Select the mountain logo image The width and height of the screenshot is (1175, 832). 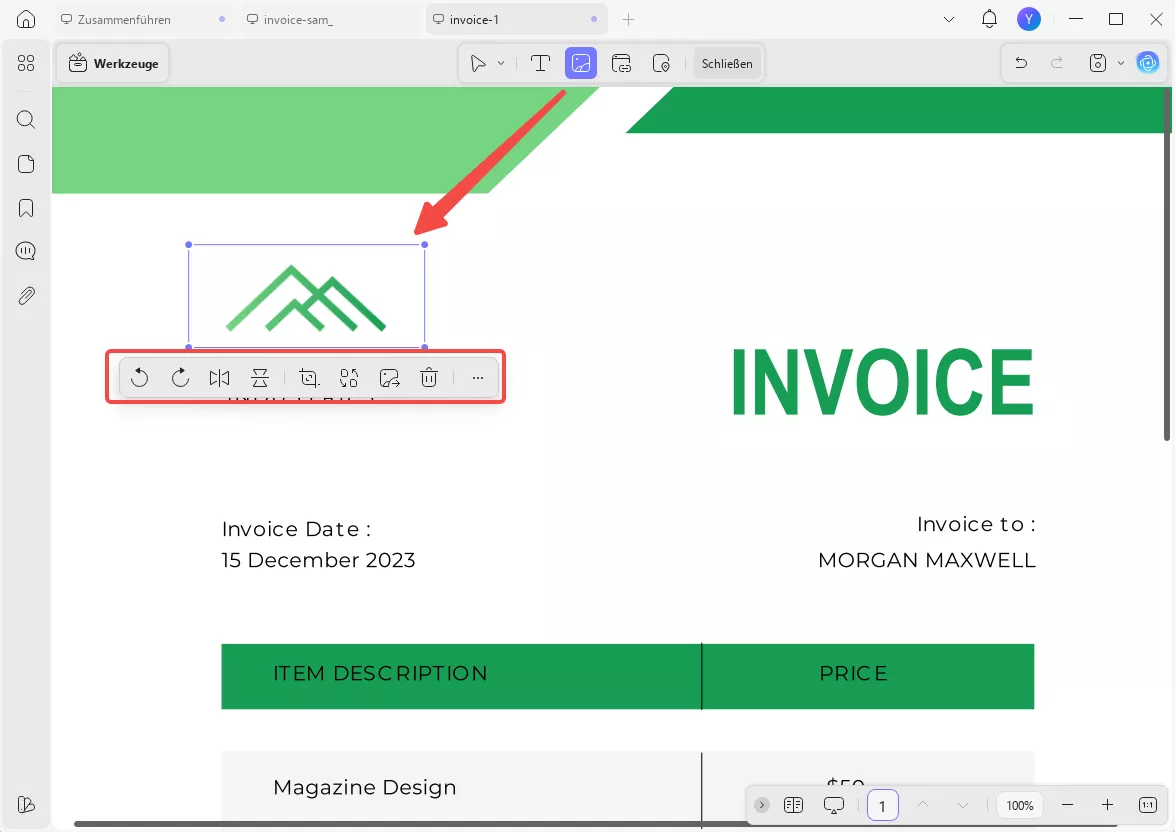306,297
